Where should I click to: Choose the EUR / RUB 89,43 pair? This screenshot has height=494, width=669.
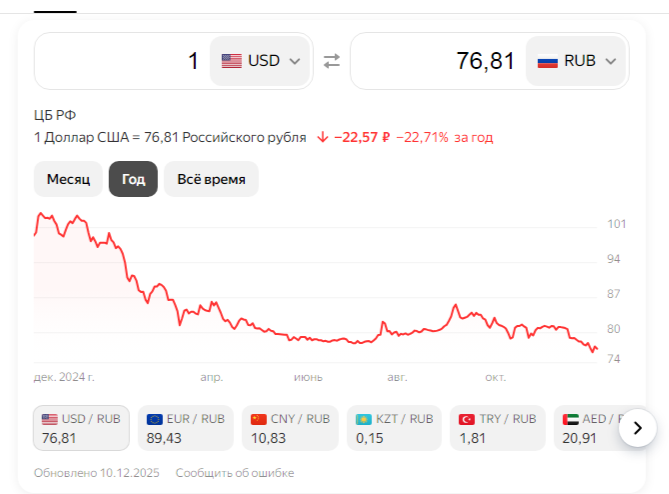point(185,428)
